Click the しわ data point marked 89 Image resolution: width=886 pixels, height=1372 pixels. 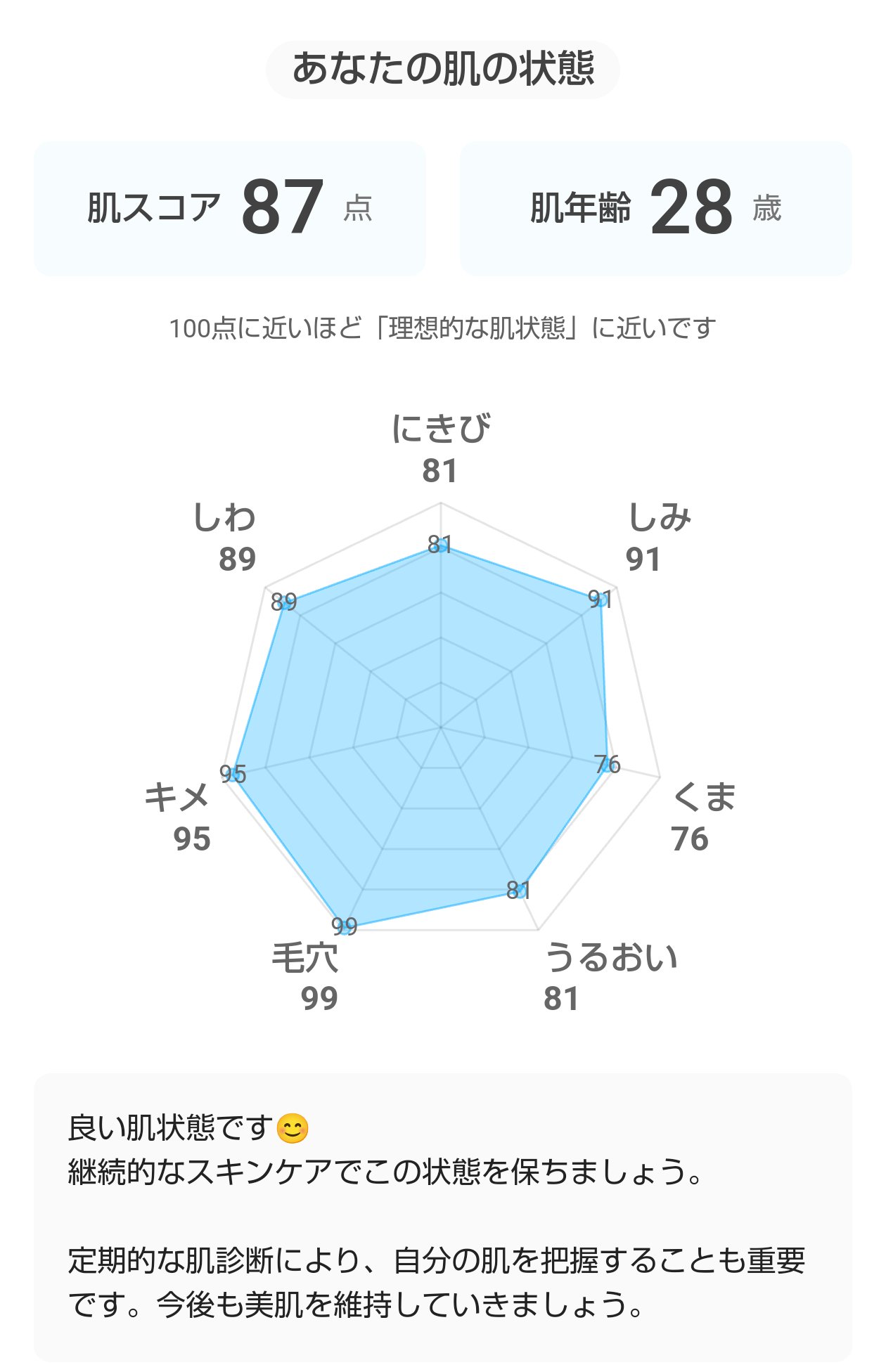coord(285,602)
